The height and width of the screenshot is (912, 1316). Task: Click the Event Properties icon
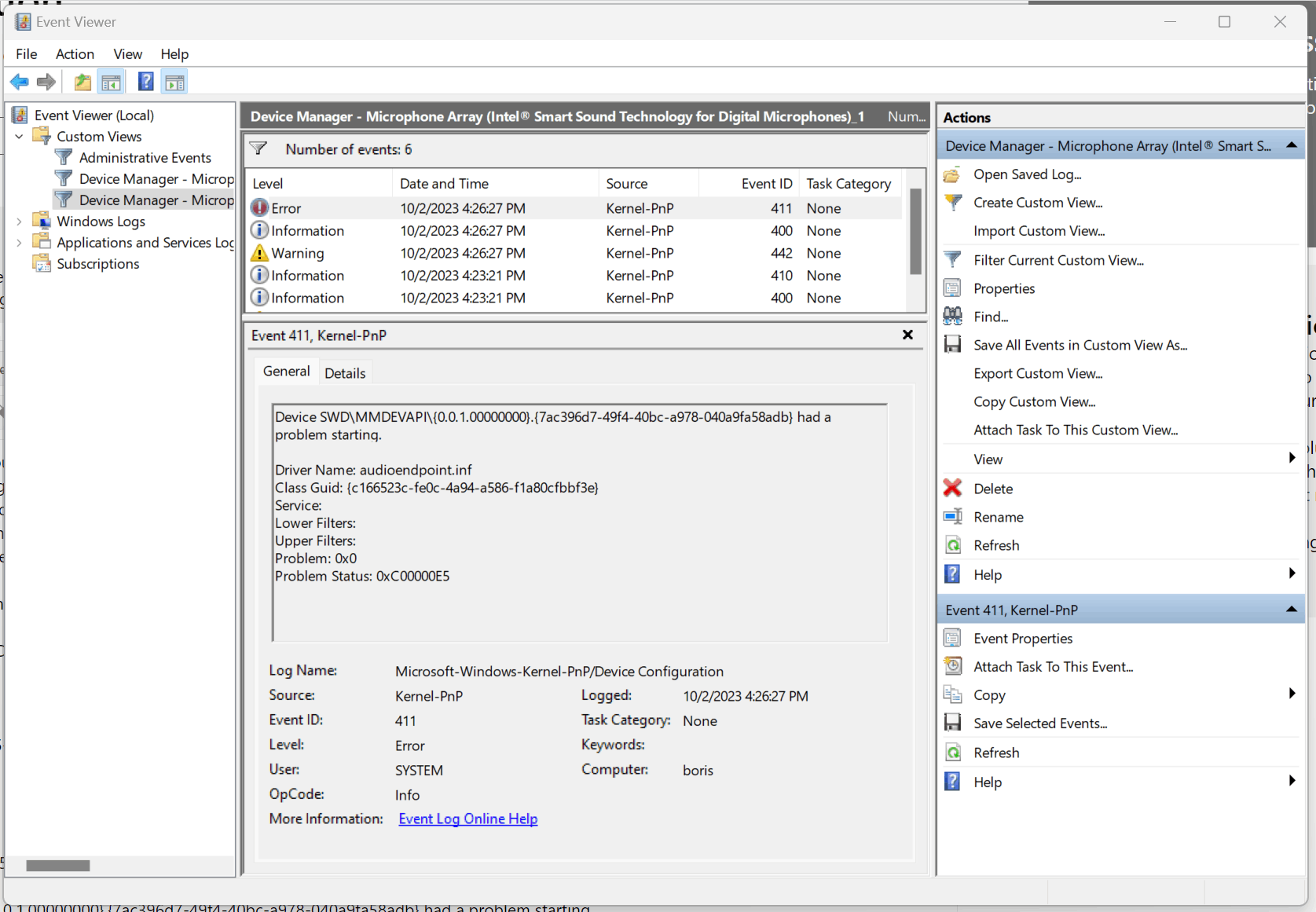[952, 639]
